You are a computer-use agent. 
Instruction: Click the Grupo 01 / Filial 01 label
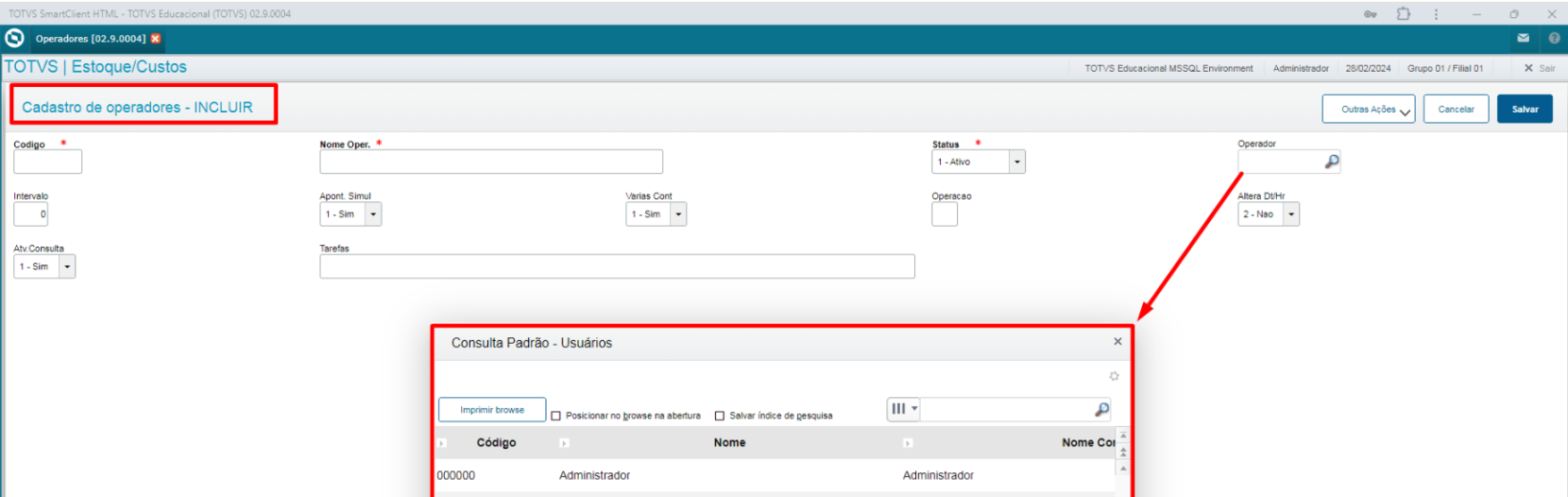[1445, 68]
